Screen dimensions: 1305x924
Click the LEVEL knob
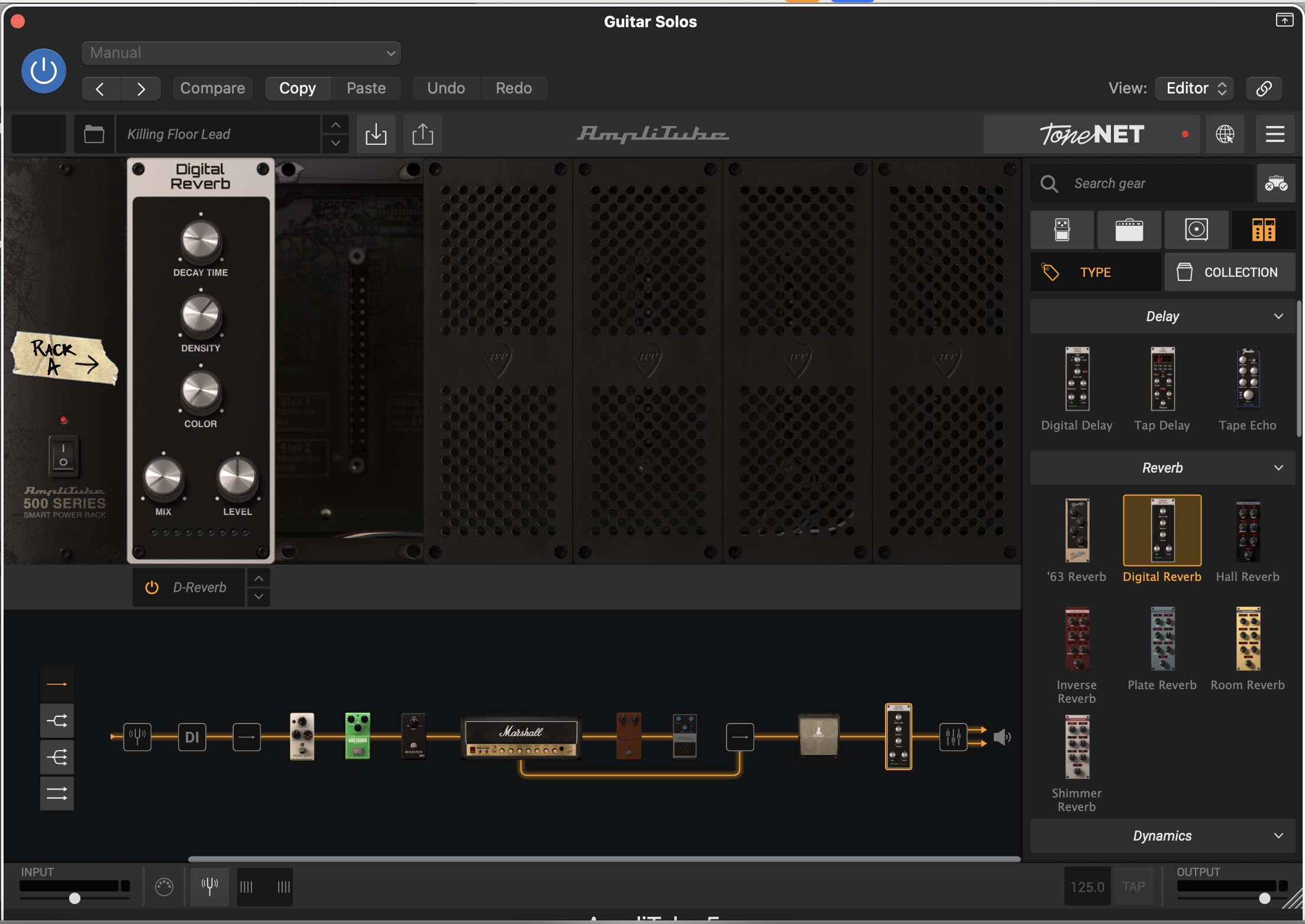[x=237, y=478]
